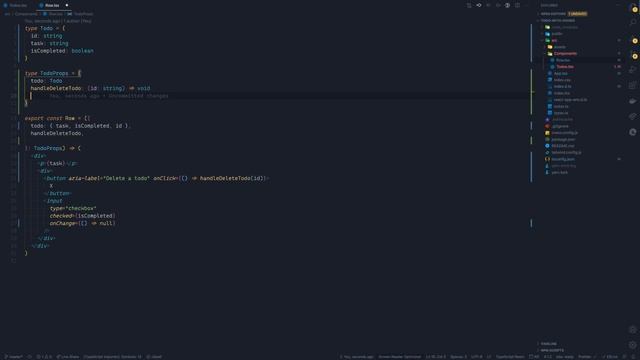Image resolution: width=640 pixels, height=360 pixels.
Task: Open styles.ts in the file explorer
Action: (561, 106)
